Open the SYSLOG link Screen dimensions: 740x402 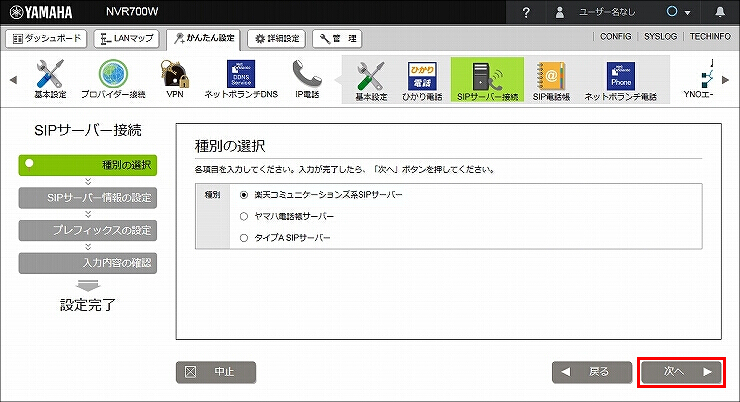point(660,36)
